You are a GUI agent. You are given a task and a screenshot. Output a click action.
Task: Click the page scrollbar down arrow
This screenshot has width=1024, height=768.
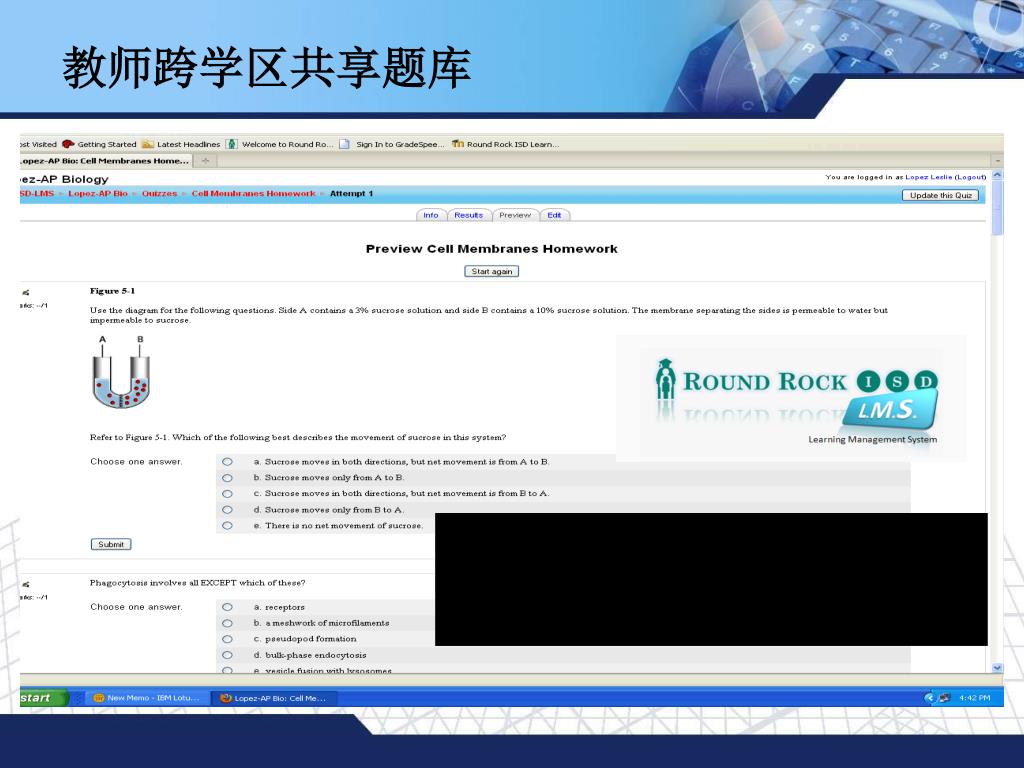point(997,667)
